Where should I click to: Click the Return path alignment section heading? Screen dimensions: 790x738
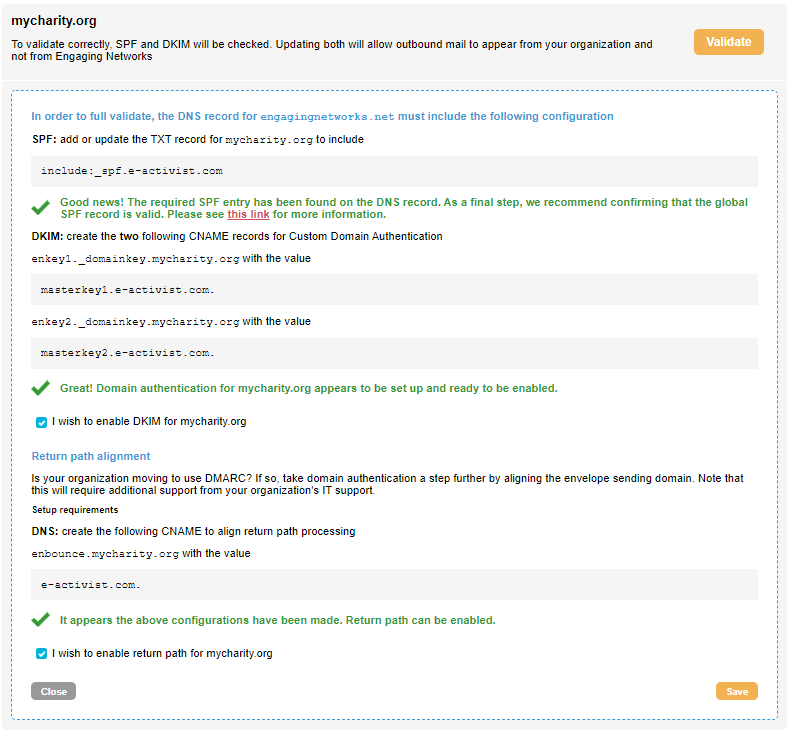pos(91,456)
